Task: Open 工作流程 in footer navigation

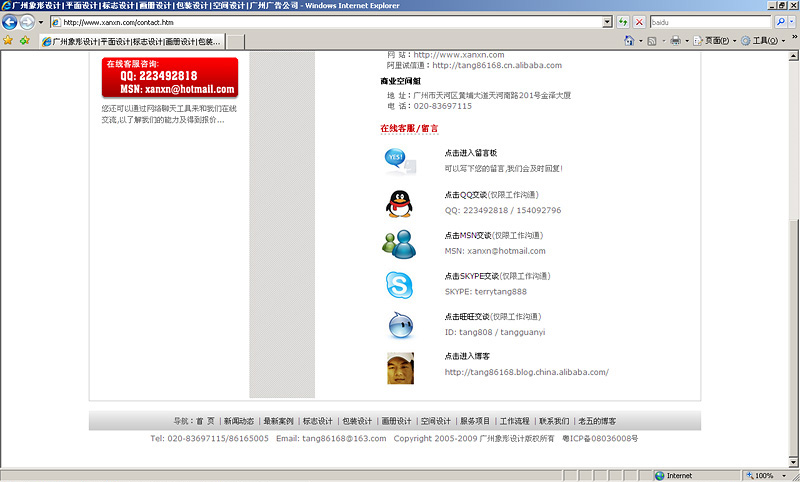Action: tap(514, 421)
